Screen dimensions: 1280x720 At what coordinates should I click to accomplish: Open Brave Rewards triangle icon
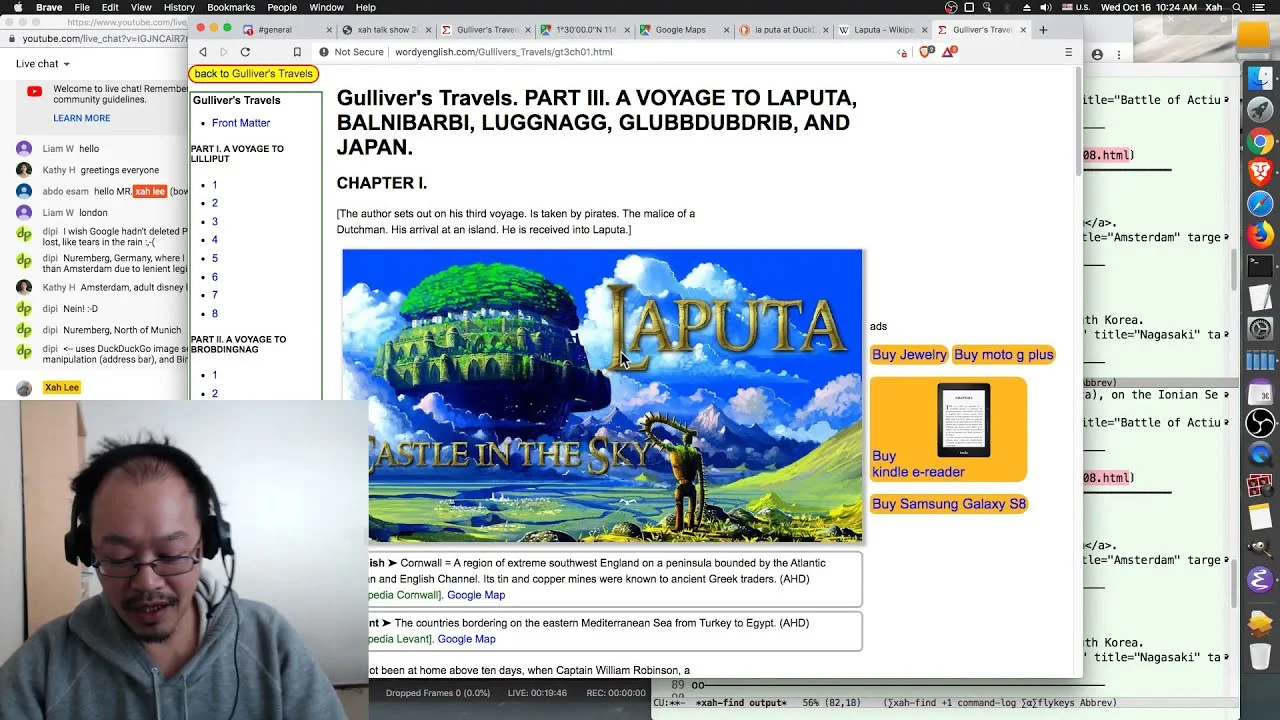pos(948,52)
